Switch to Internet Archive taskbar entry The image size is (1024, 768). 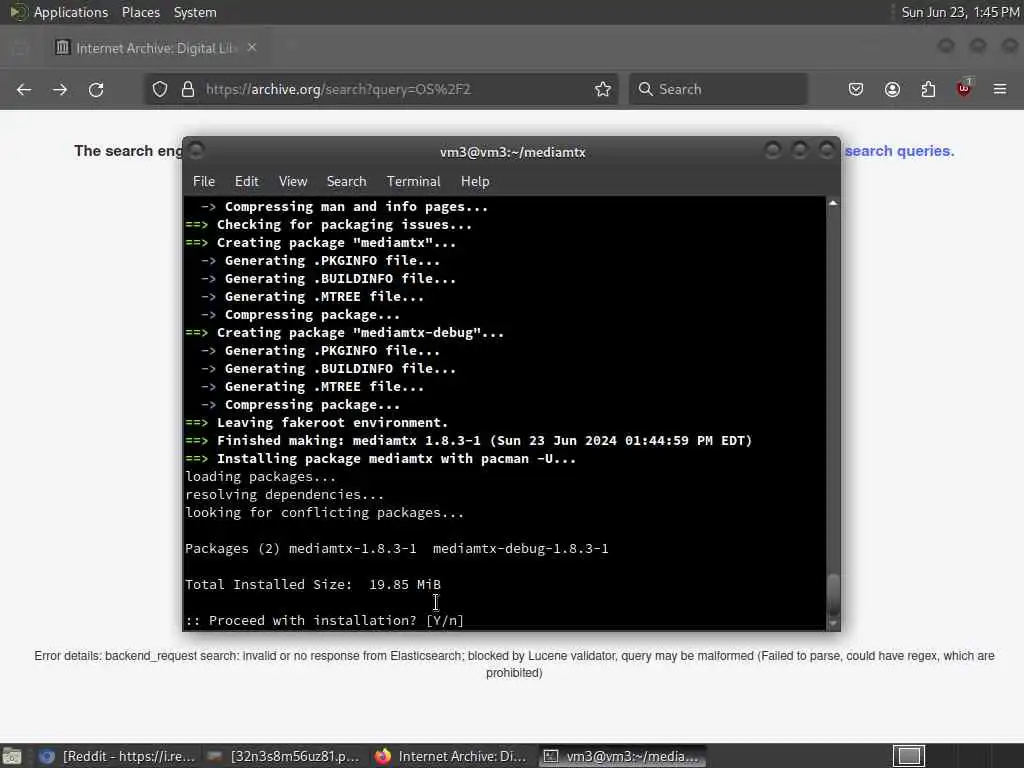coord(451,756)
